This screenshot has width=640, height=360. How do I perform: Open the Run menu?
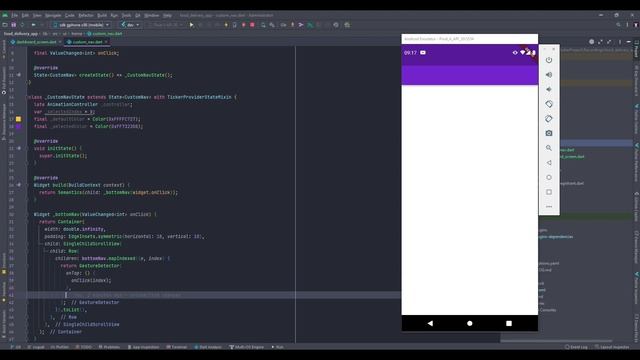point(114,16)
